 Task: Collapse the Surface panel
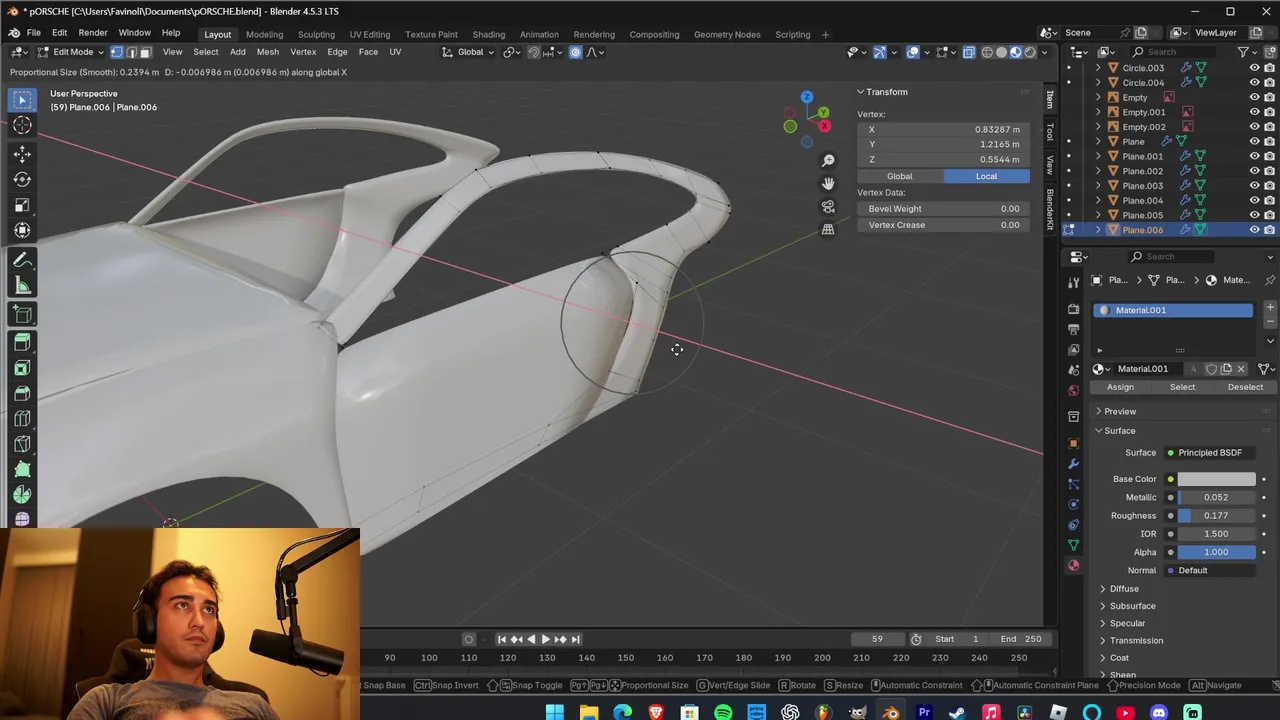[1119, 431]
